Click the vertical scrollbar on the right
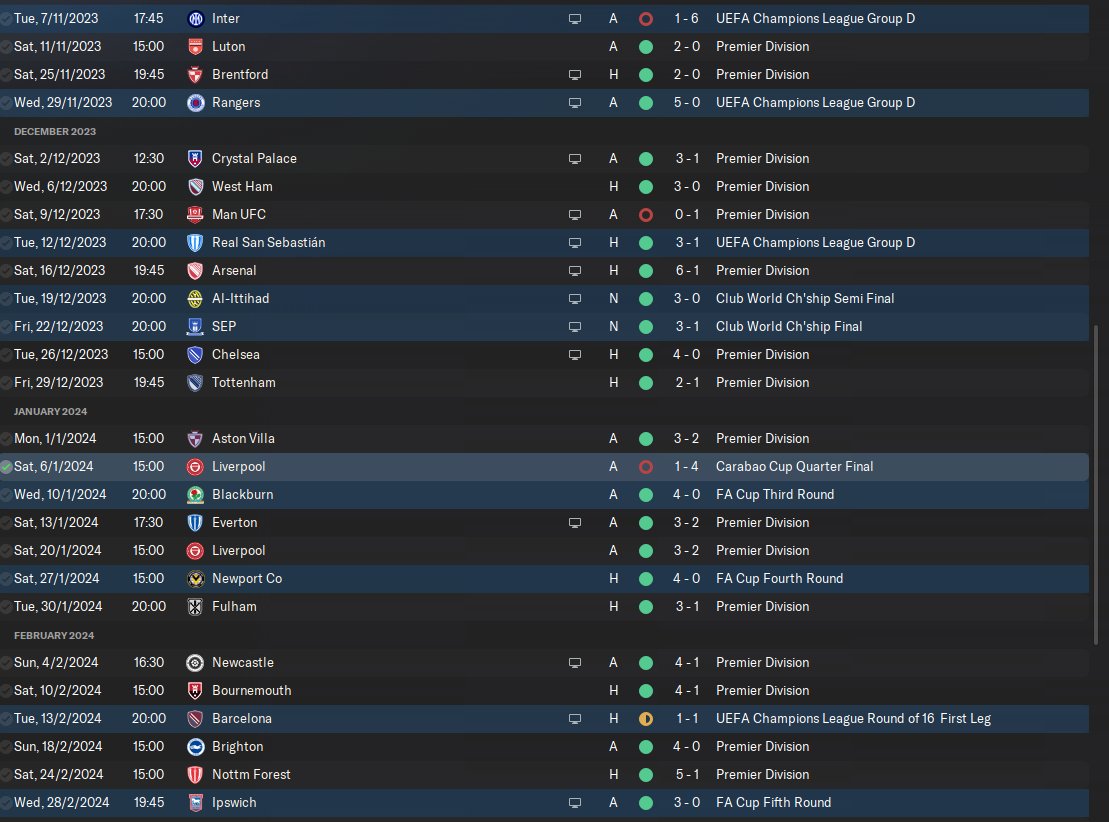This screenshot has width=1109, height=822. (x=1096, y=485)
